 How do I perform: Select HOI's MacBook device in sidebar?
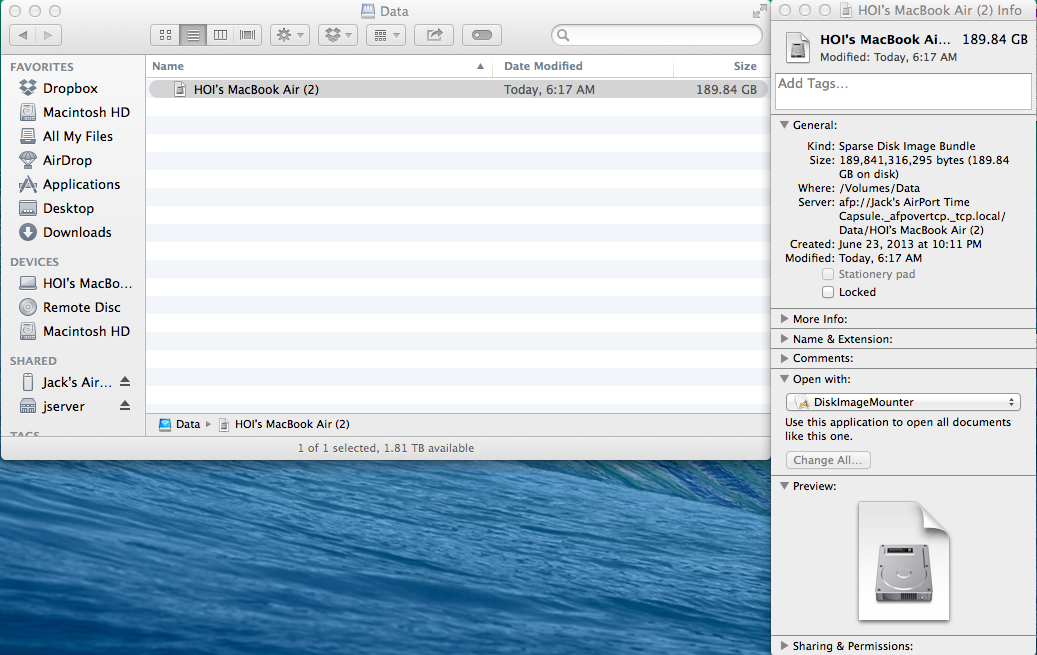(87, 283)
